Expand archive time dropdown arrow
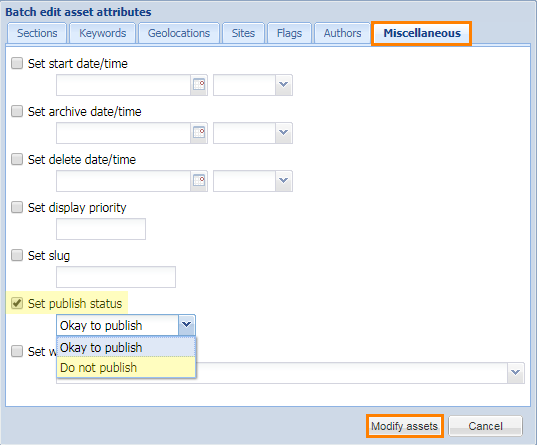 pos(284,133)
